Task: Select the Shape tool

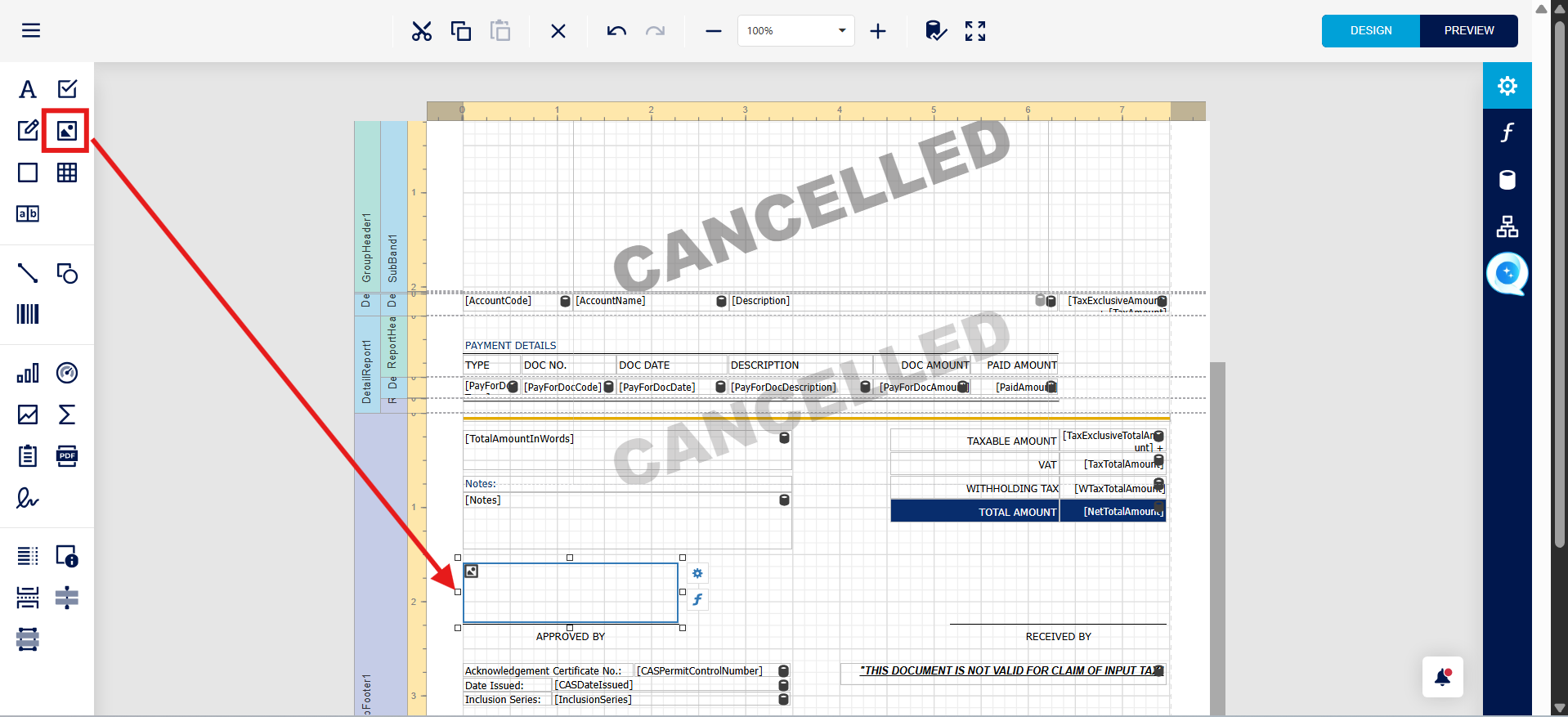Action: 67,273
